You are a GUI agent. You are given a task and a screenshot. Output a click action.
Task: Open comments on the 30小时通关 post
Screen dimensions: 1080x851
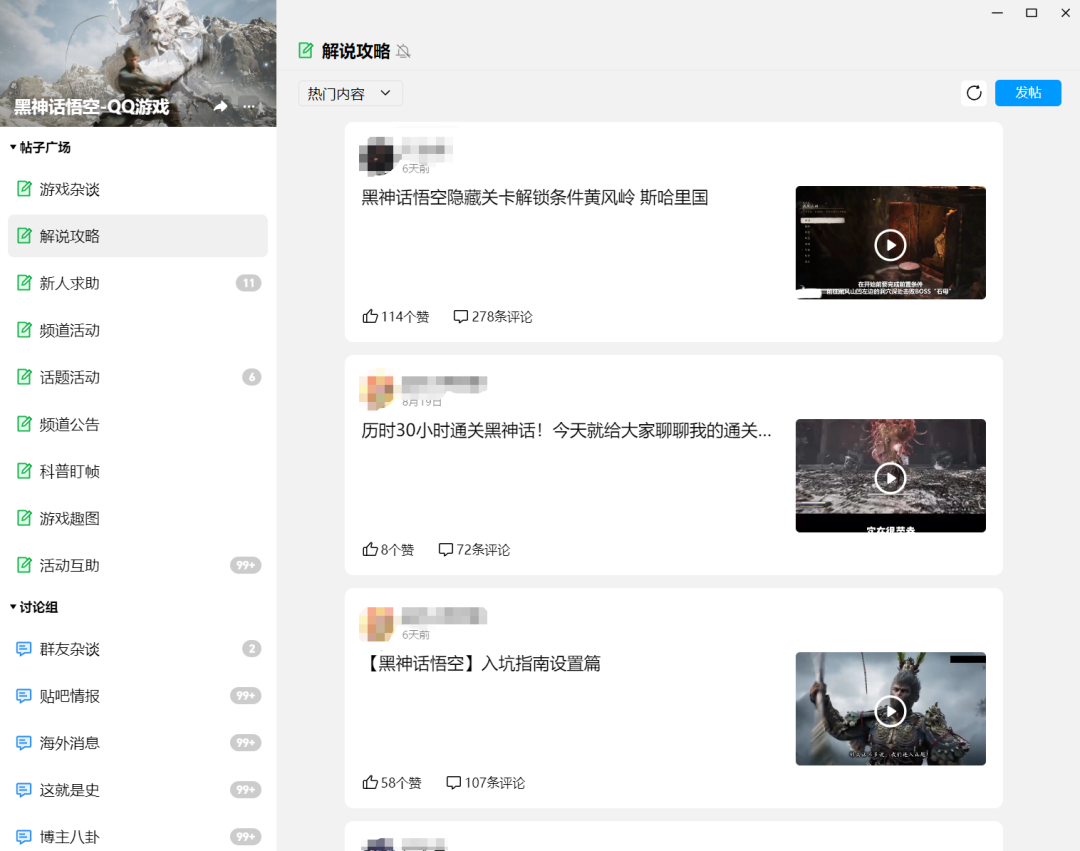(x=473, y=549)
